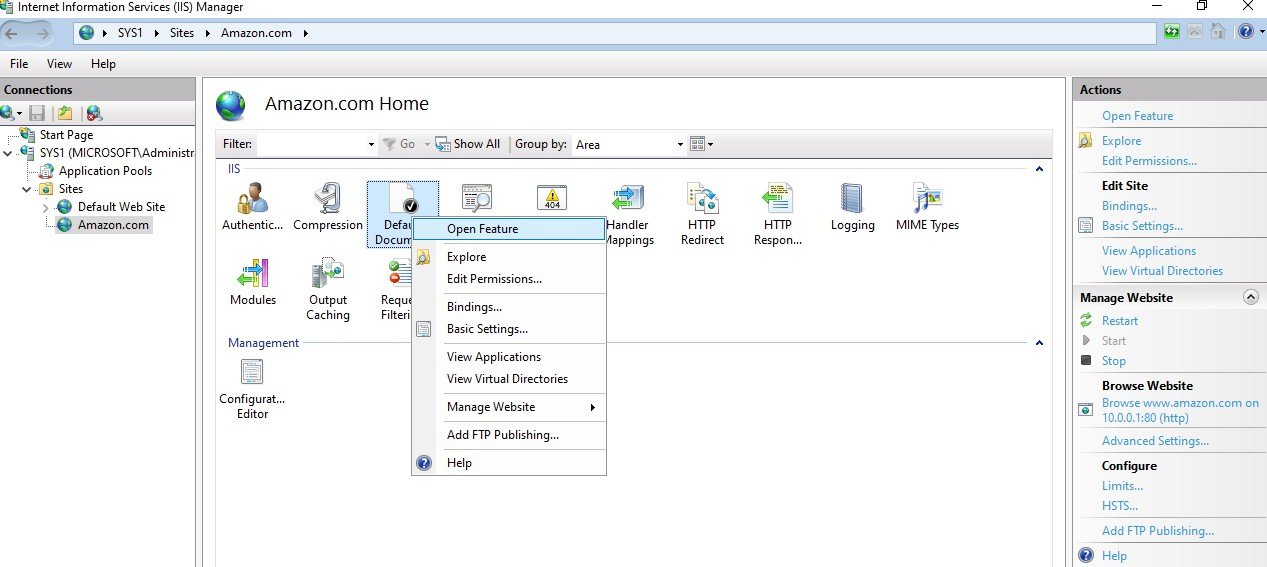The image size is (1267, 567).
Task: Select the Handler Mappings icon
Action: click(x=628, y=215)
